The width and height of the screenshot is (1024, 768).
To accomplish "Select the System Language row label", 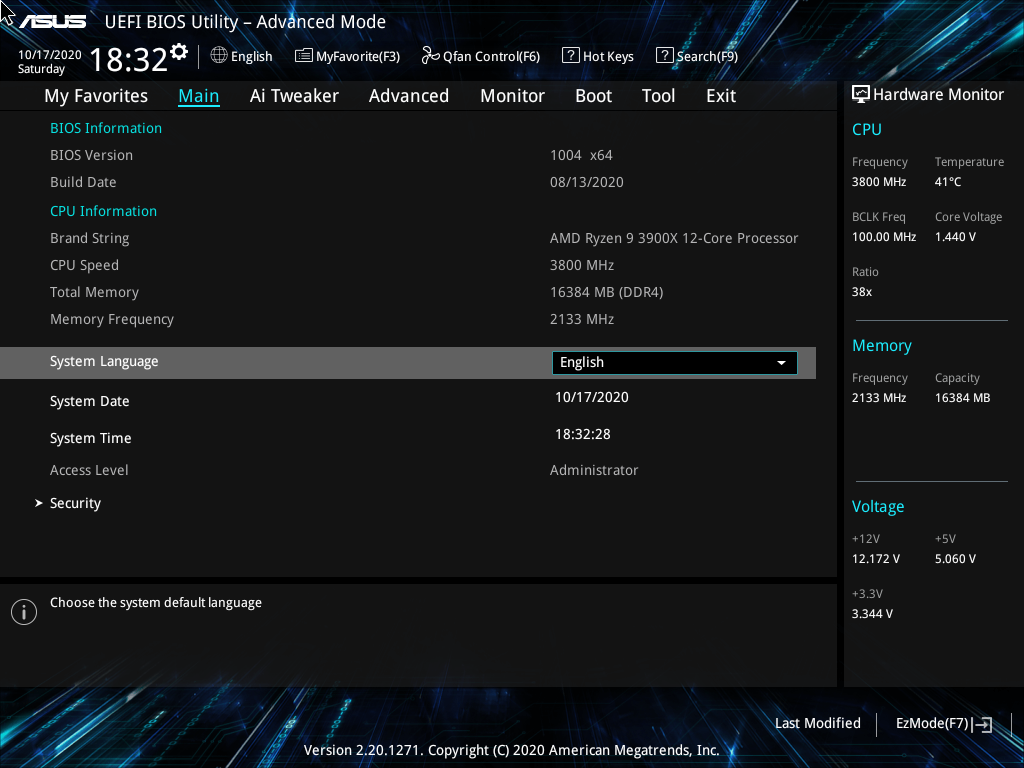I will [x=104, y=362].
